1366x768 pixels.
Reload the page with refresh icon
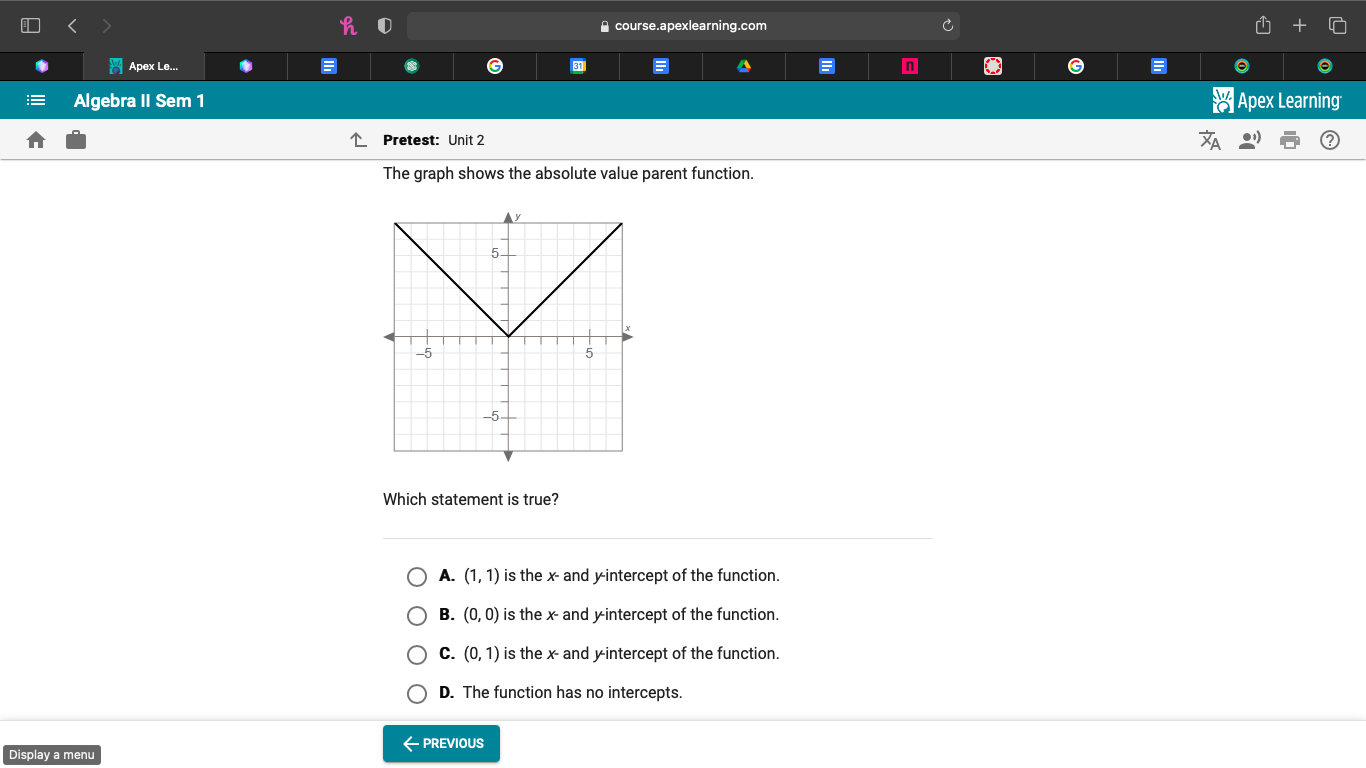click(948, 25)
